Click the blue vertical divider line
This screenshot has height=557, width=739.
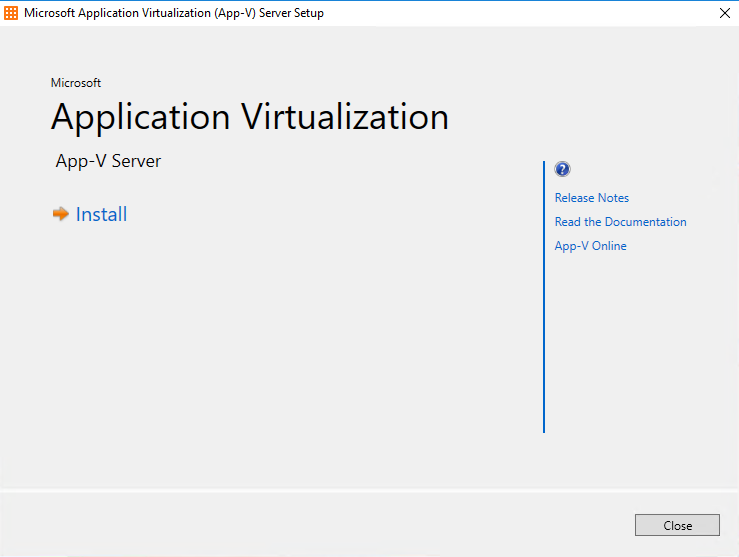pyautogui.click(x=544, y=300)
